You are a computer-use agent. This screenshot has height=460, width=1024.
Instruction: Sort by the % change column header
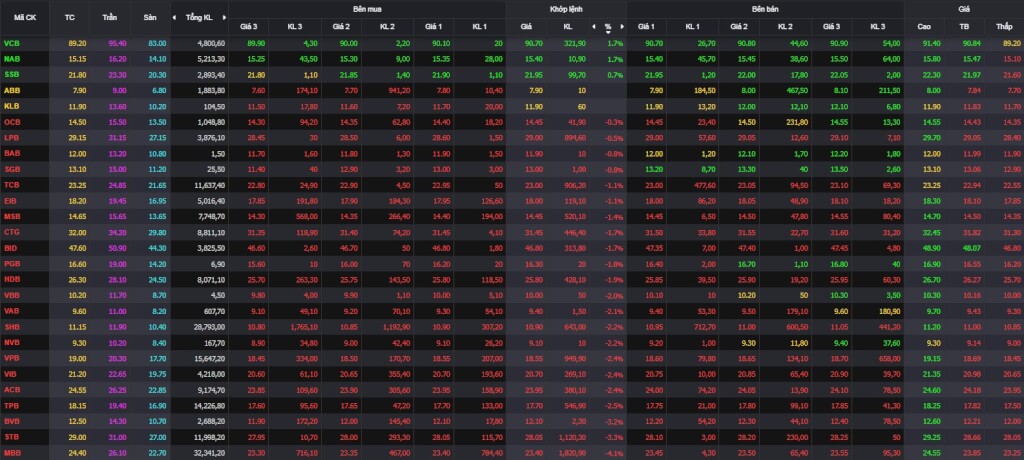[x=608, y=27]
